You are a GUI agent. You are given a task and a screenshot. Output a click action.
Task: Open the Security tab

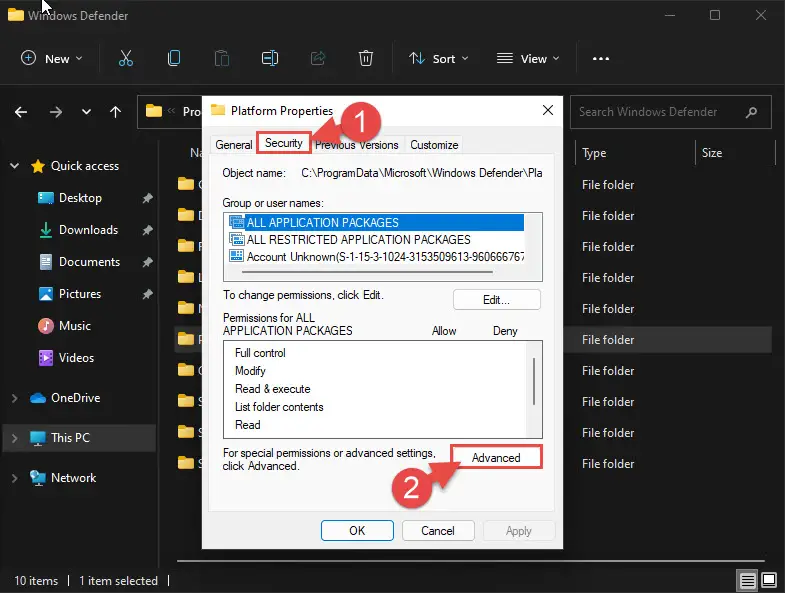pyautogui.click(x=284, y=143)
